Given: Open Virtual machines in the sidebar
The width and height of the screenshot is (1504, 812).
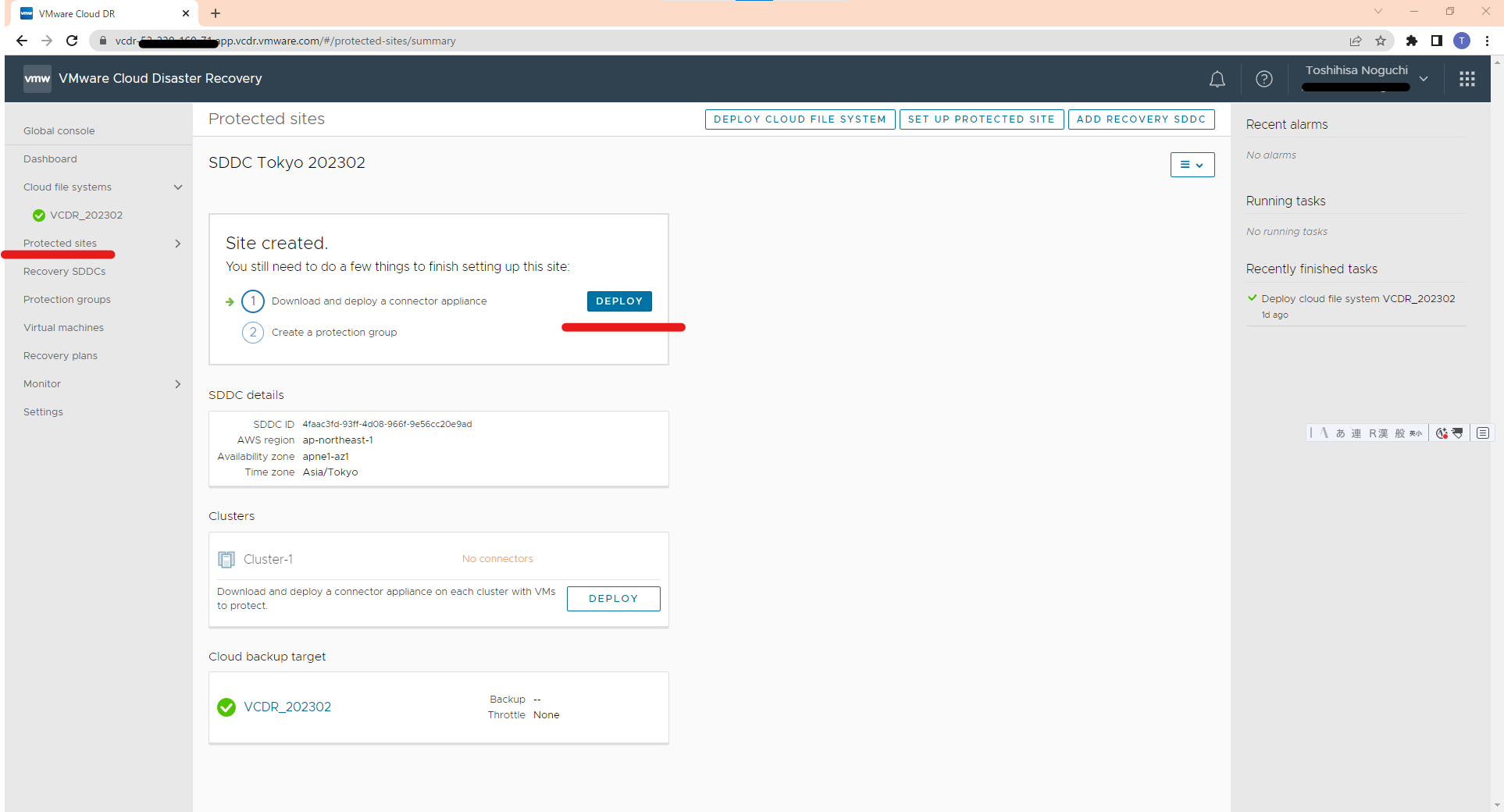Looking at the screenshot, I should pyautogui.click(x=63, y=328).
